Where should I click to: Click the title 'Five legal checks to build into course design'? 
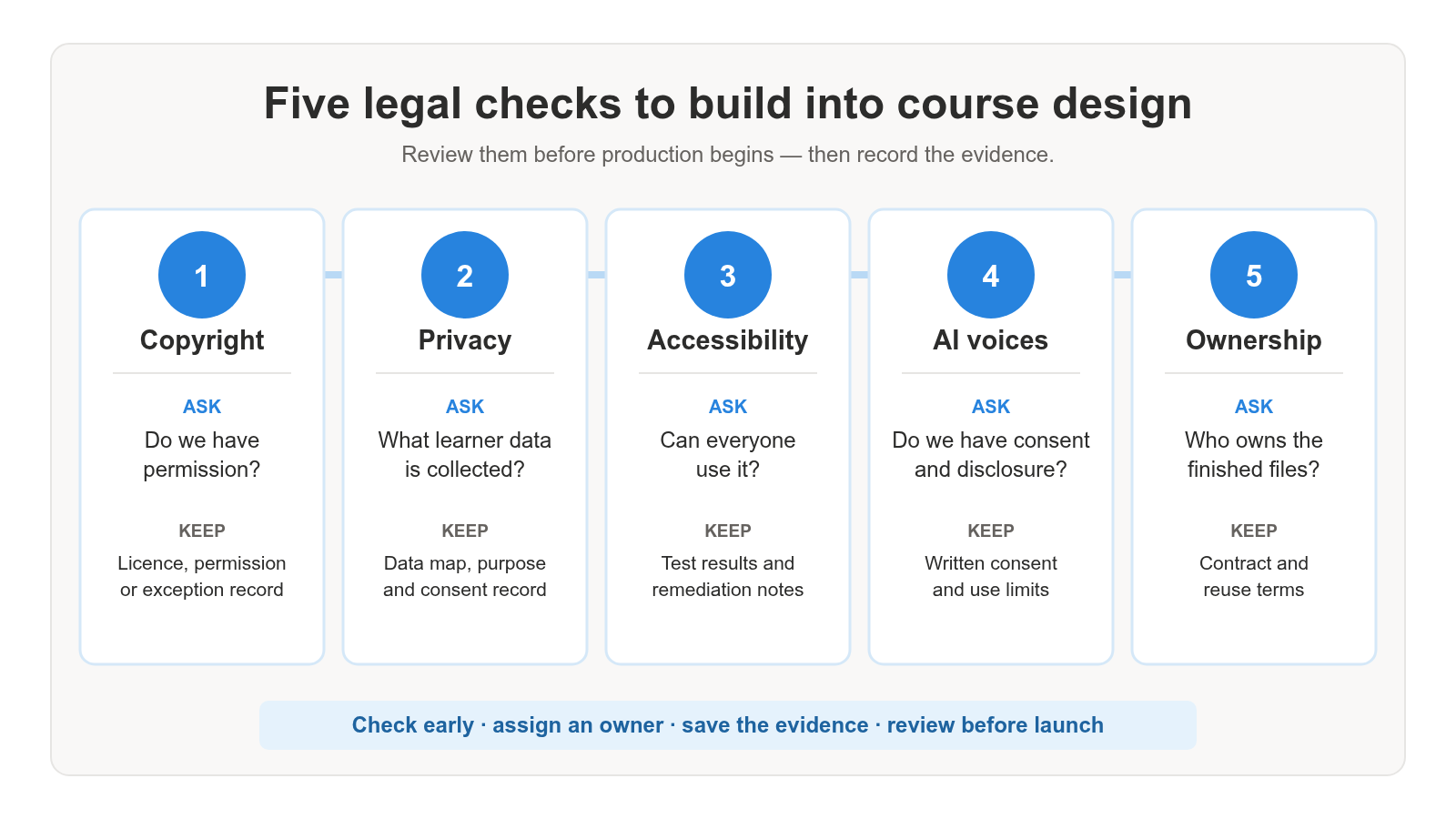coord(728,104)
